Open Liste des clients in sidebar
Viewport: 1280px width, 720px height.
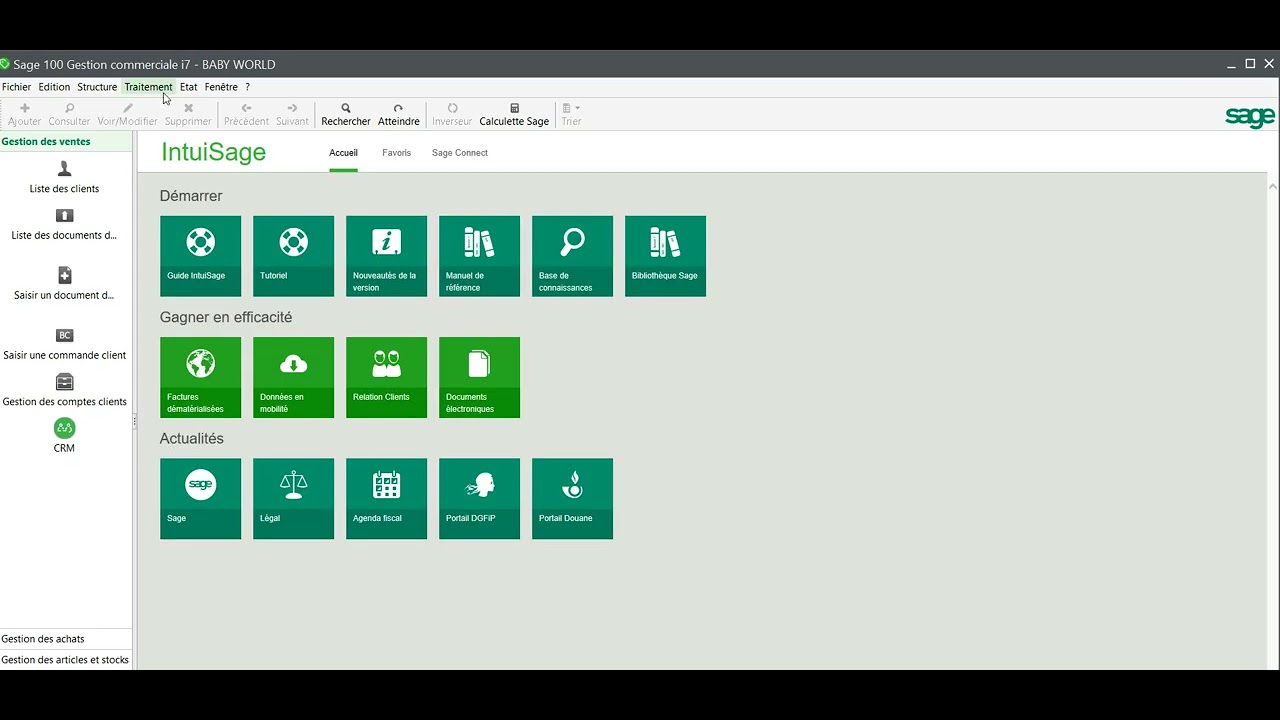pos(64,177)
